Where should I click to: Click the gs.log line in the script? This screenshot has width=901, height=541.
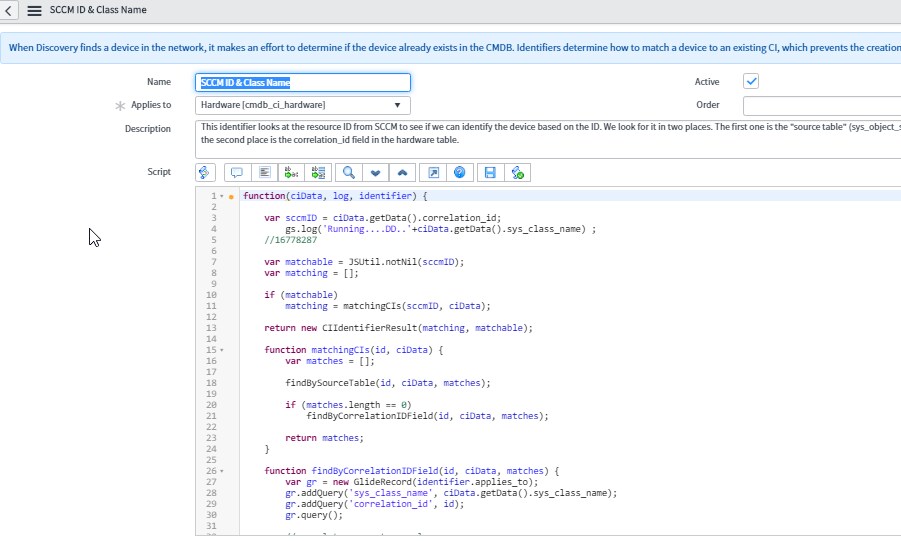click(x=440, y=229)
